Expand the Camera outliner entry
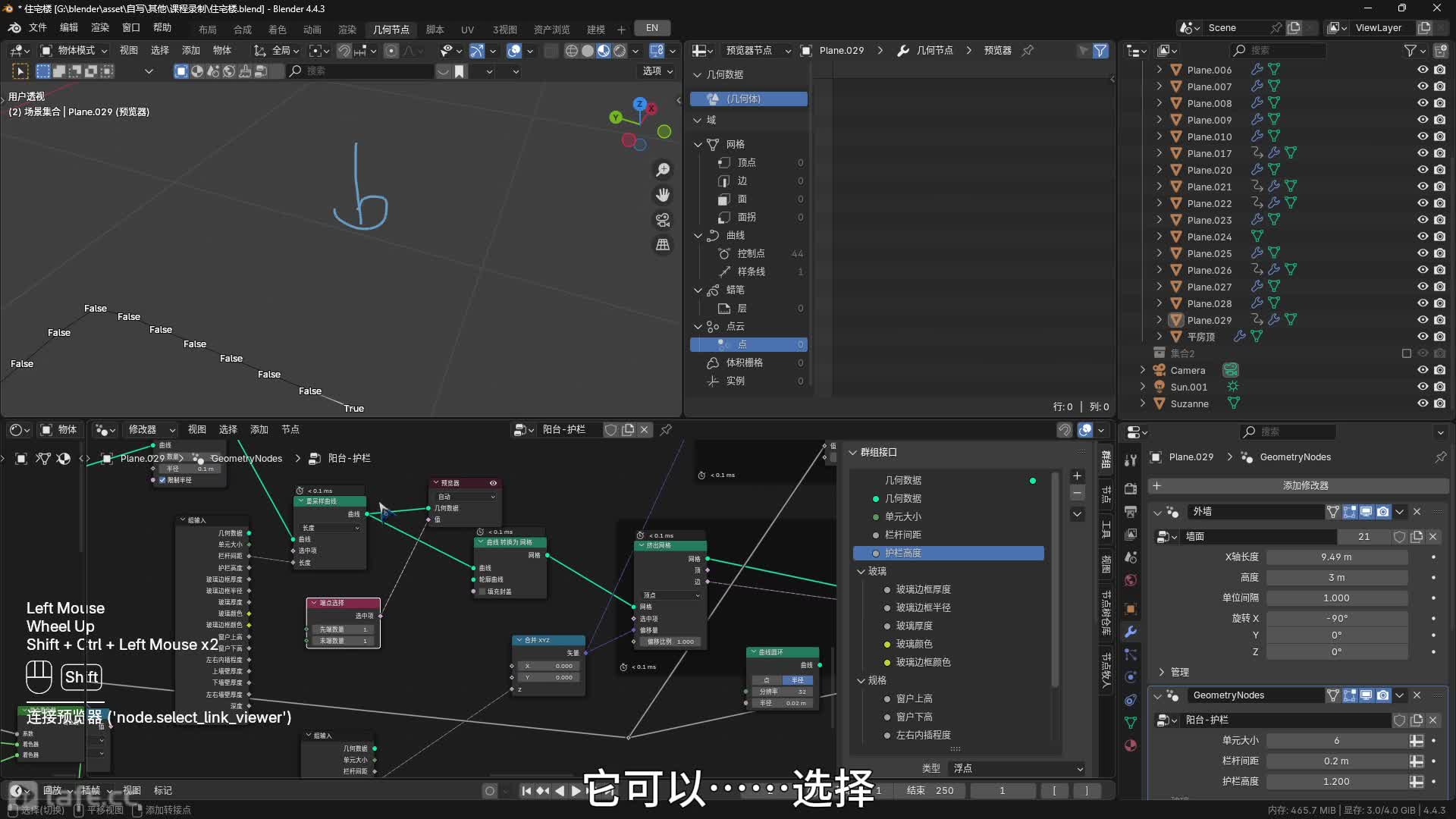Screen dimensions: 1456x819 click(x=1143, y=371)
